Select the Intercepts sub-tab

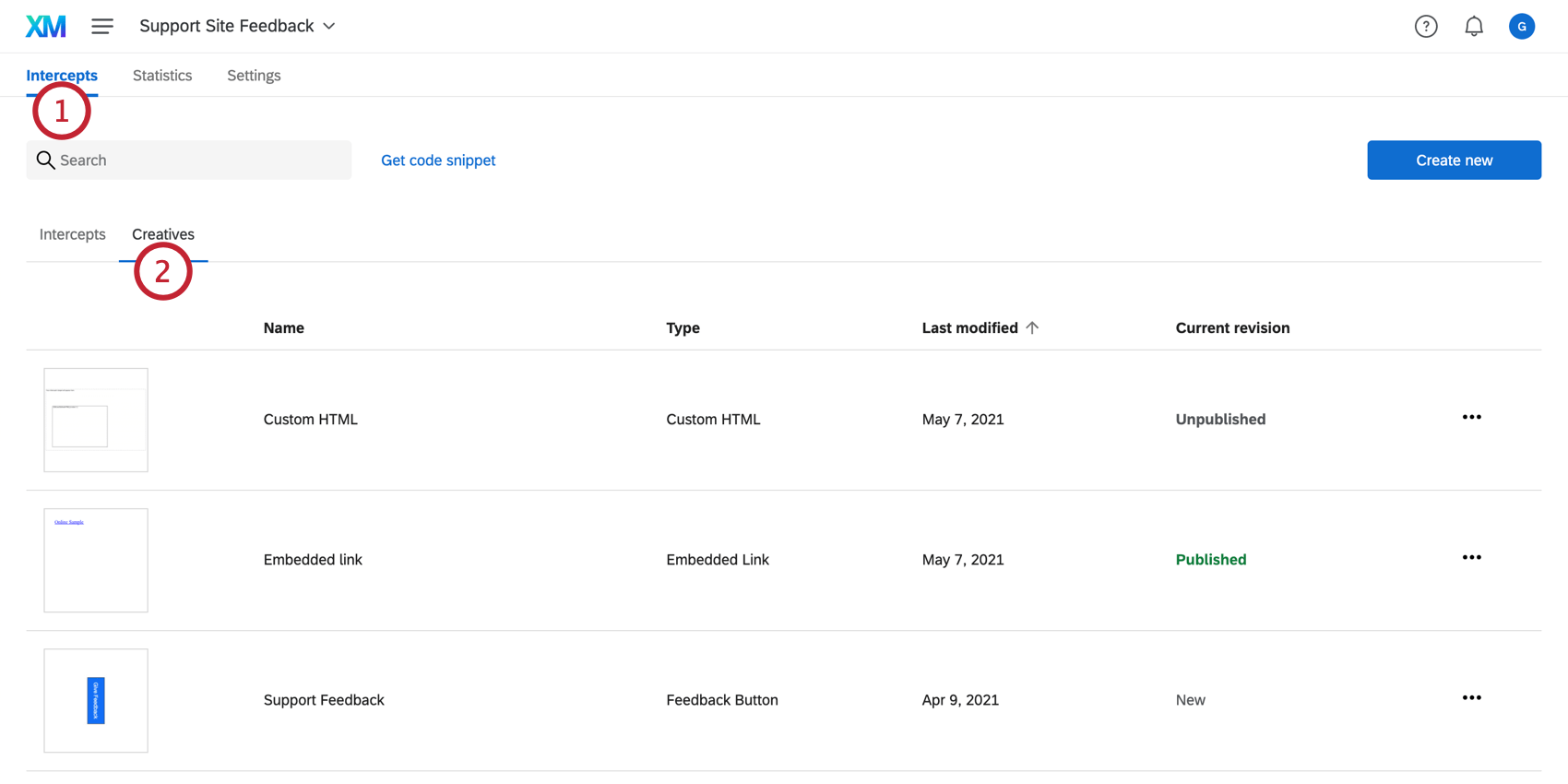(72, 234)
